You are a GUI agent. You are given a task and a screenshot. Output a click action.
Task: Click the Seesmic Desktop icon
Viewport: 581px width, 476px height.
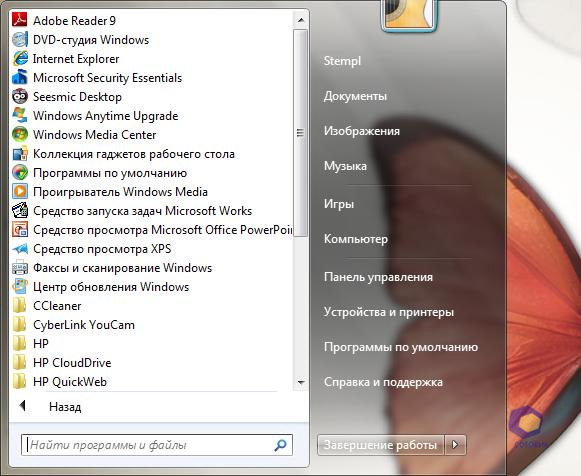[x=20, y=96]
